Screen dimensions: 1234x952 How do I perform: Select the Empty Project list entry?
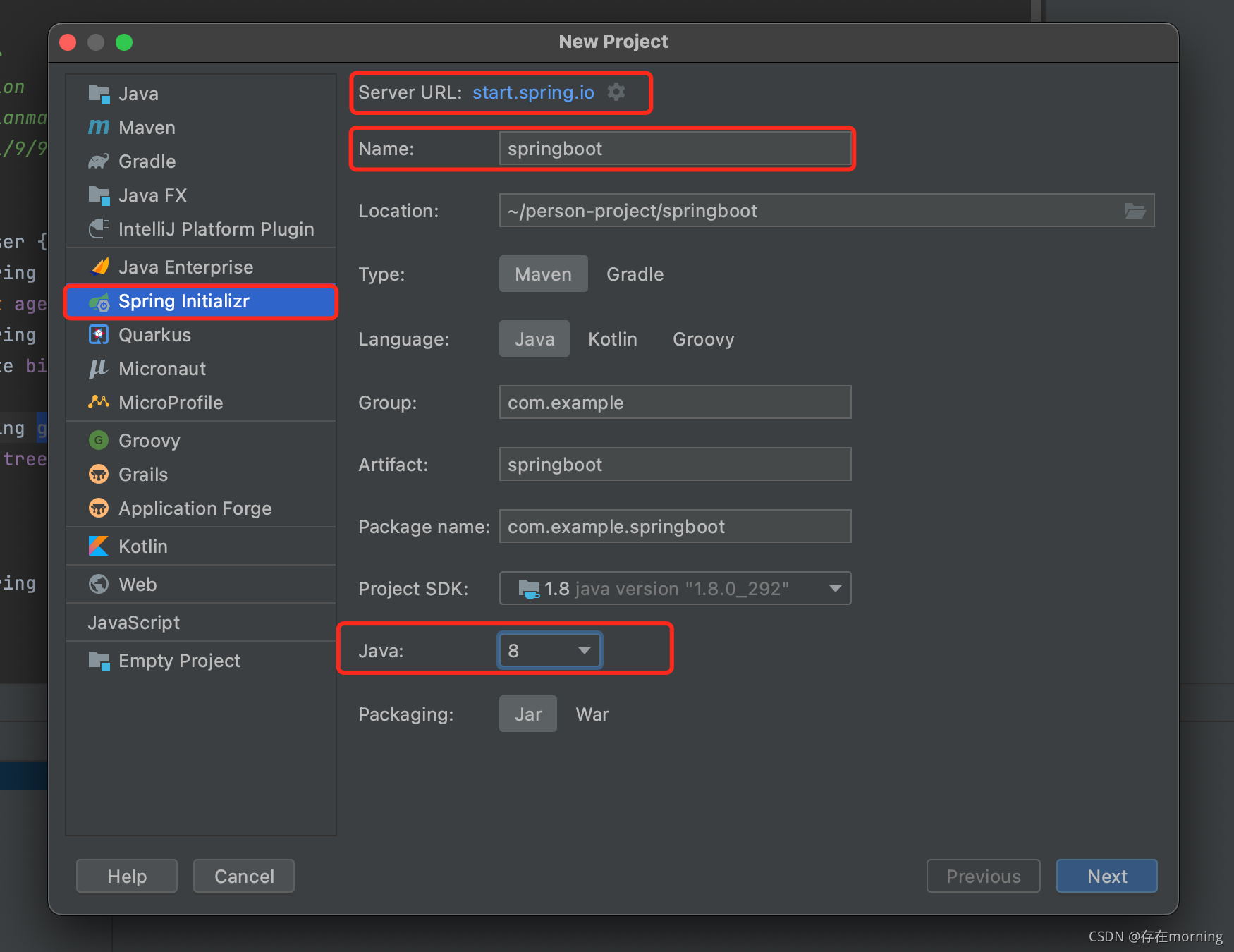[201, 661]
